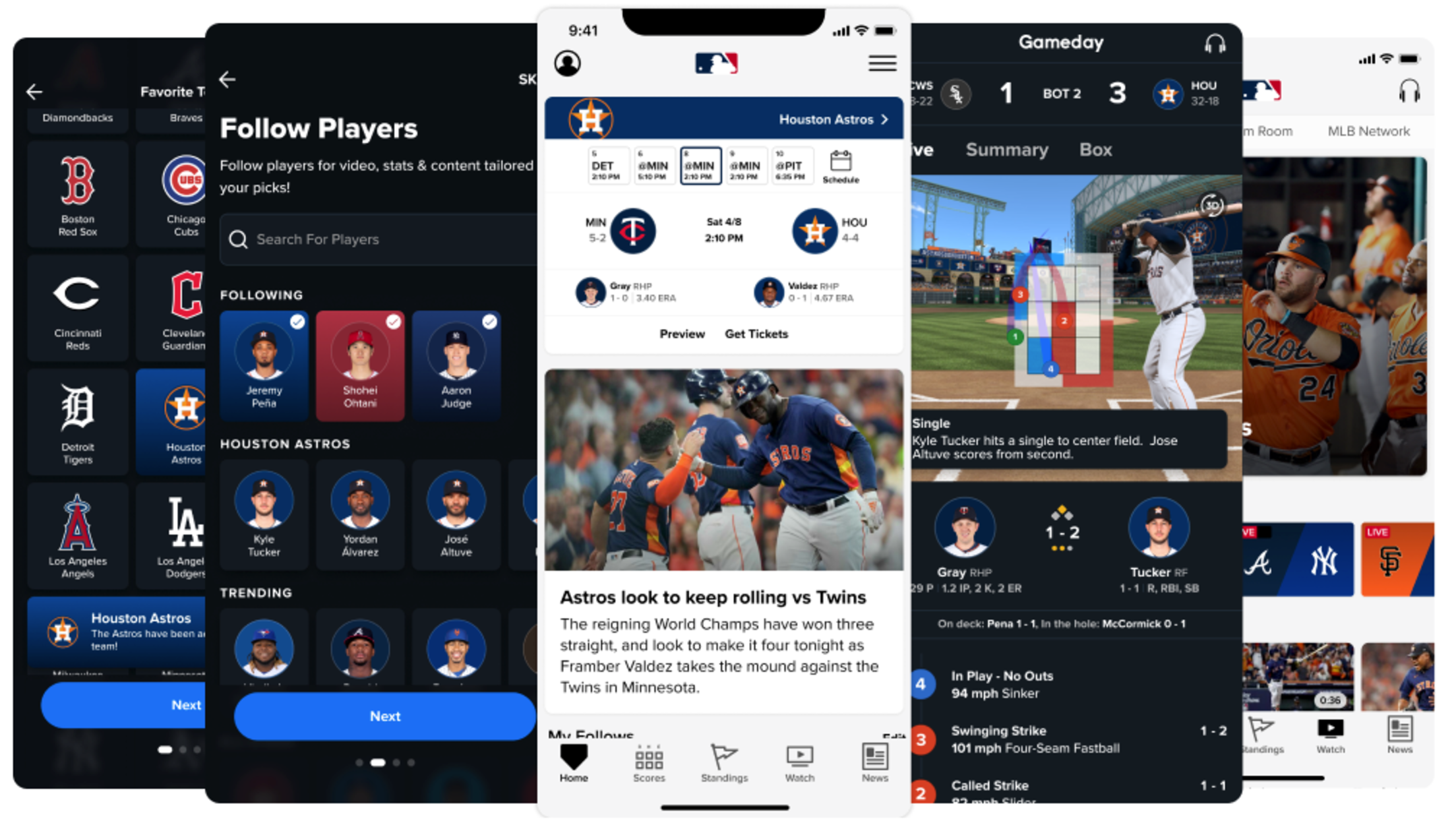Click the Get Tickets button
Image resolution: width=1456 pixels, height=825 pixels.
coord(757,334)
